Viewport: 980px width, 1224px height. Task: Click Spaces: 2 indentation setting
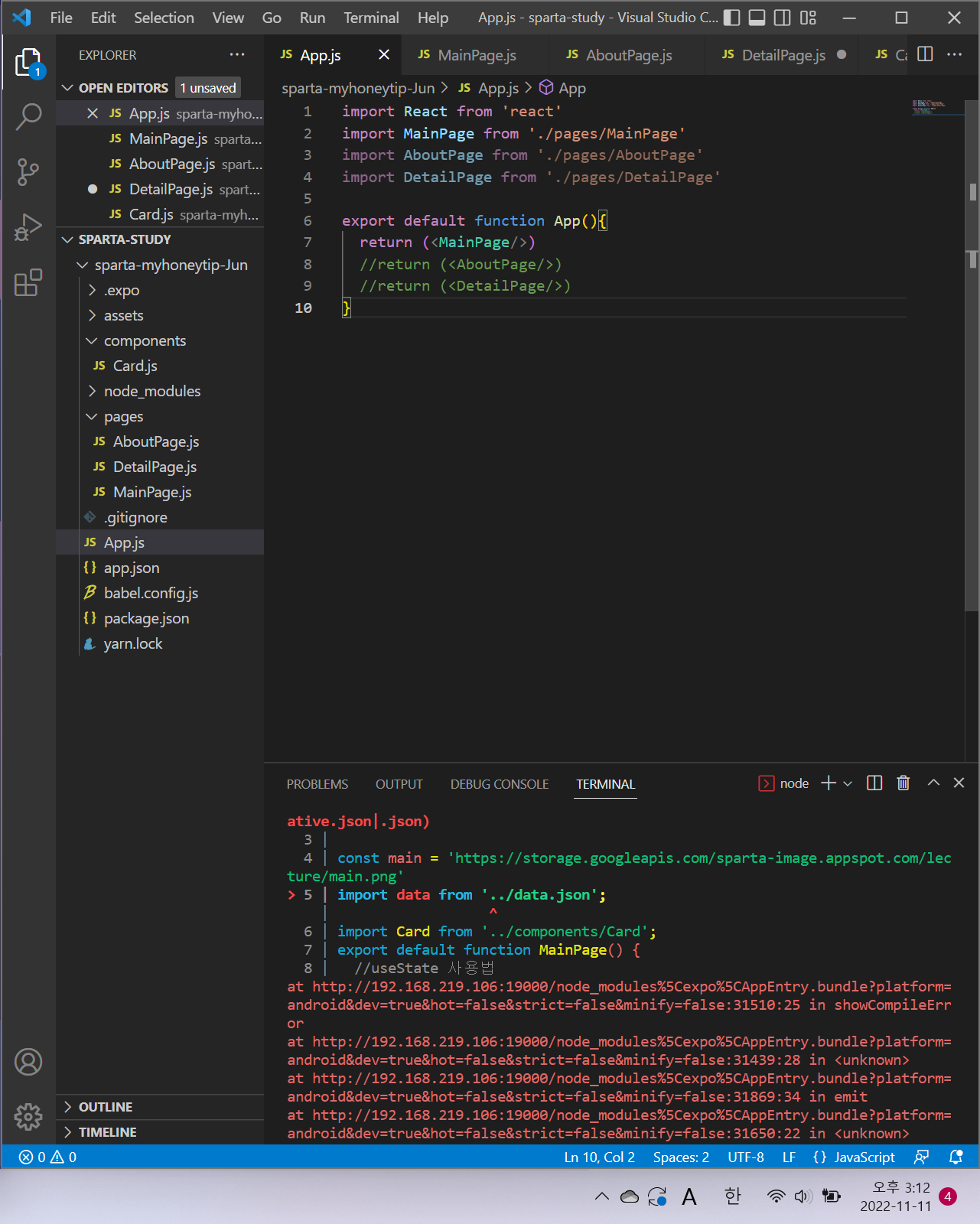click(x=681, y=1157)
